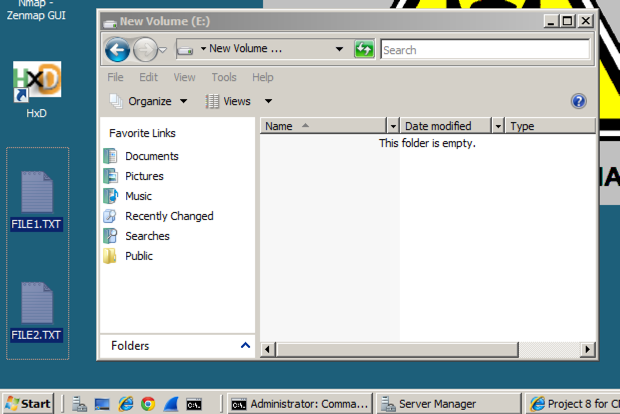Click the Music icon in Favorite Links
Screen dimensions: 620x414
[110, 196]
